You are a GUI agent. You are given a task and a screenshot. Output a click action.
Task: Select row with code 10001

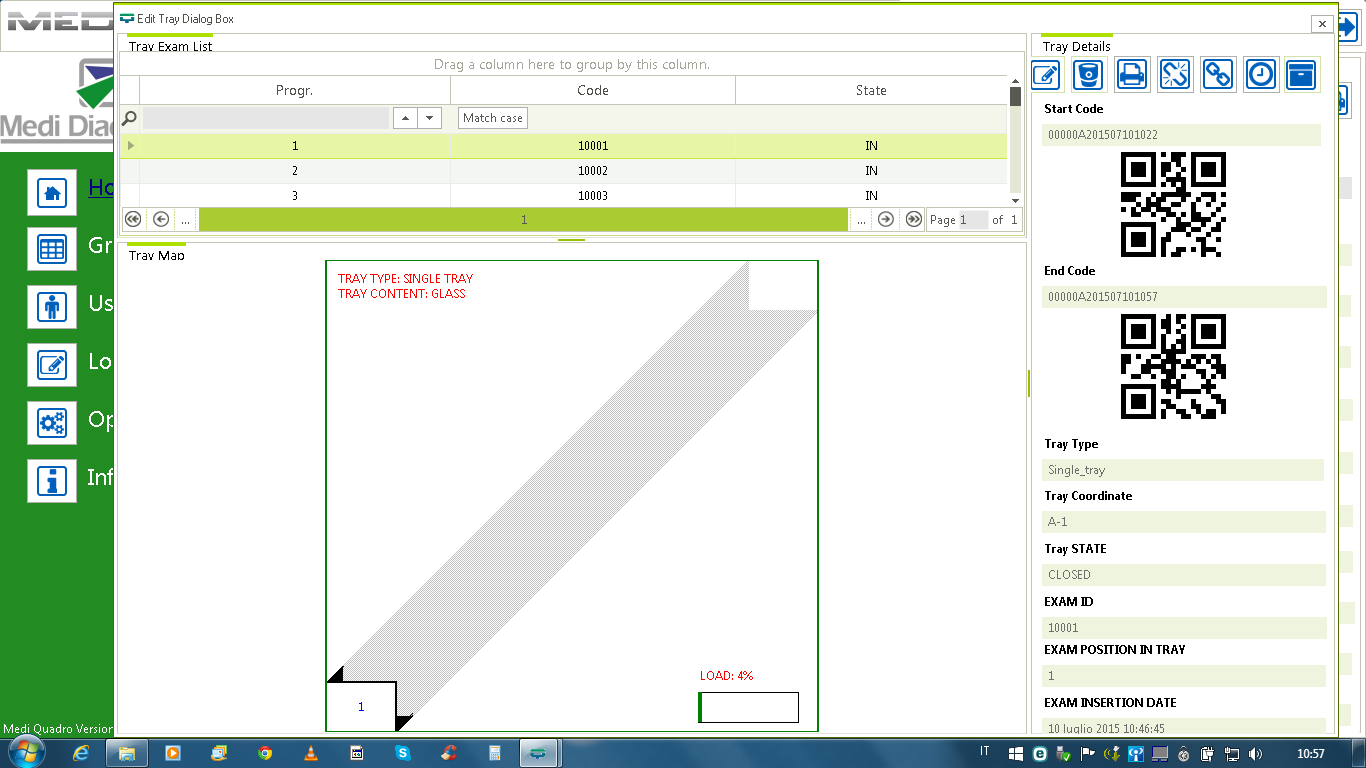(x=564, y=146)
